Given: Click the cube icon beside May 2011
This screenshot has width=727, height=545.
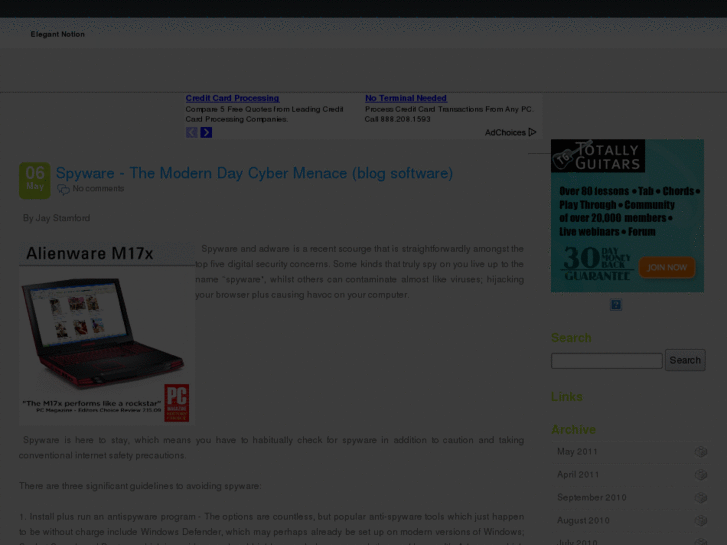Looking at the screenshot, I should point(701,452).
